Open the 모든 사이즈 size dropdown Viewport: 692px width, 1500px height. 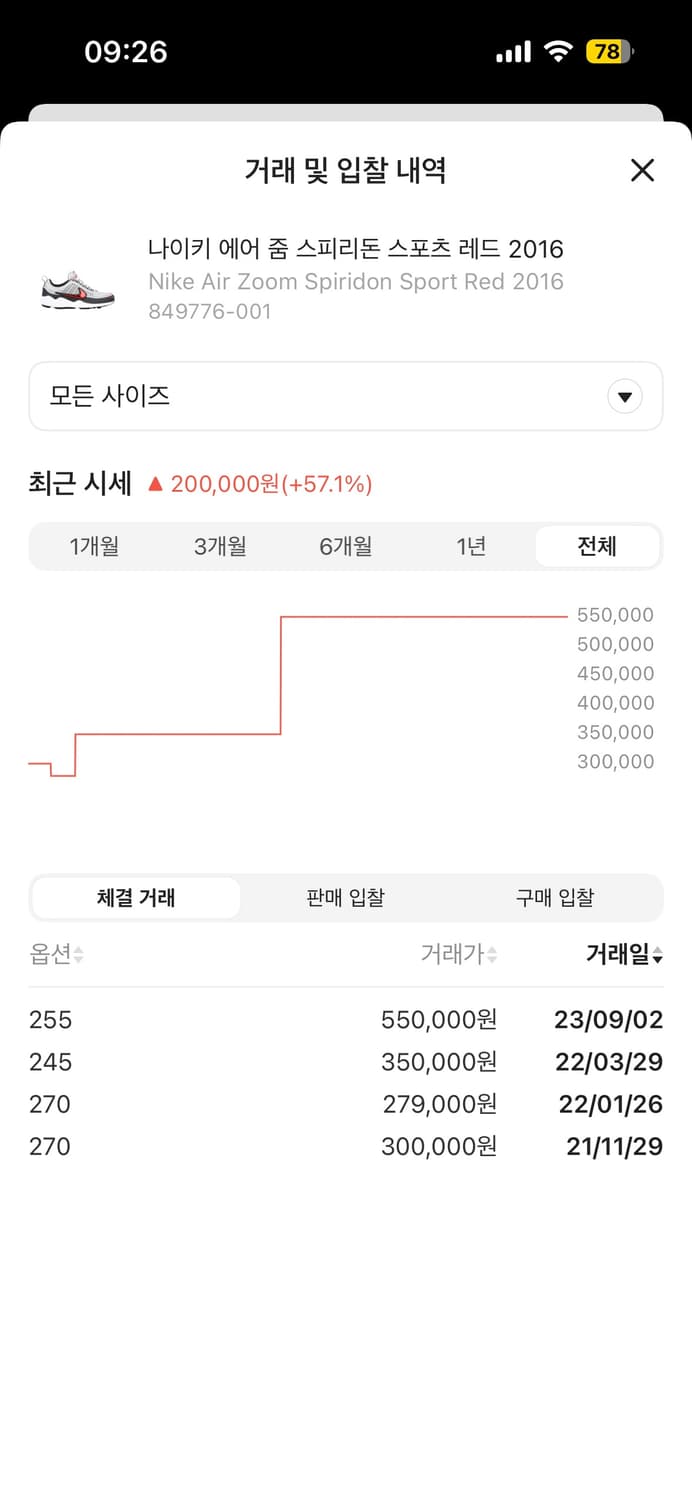pyautogui.click(x=346, y=396)
